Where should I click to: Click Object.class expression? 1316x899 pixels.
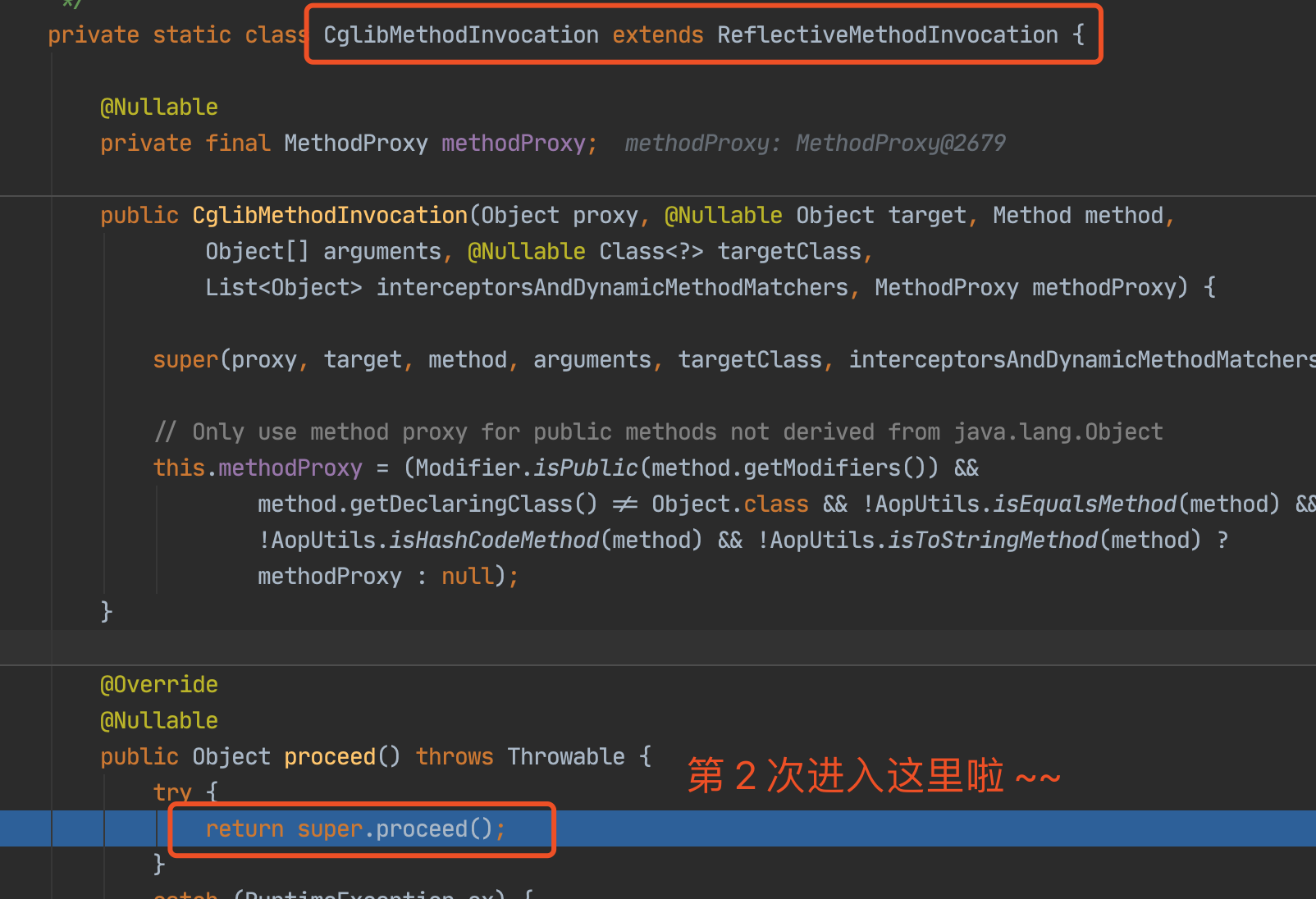pyautogui.click(x=730, y=504)
